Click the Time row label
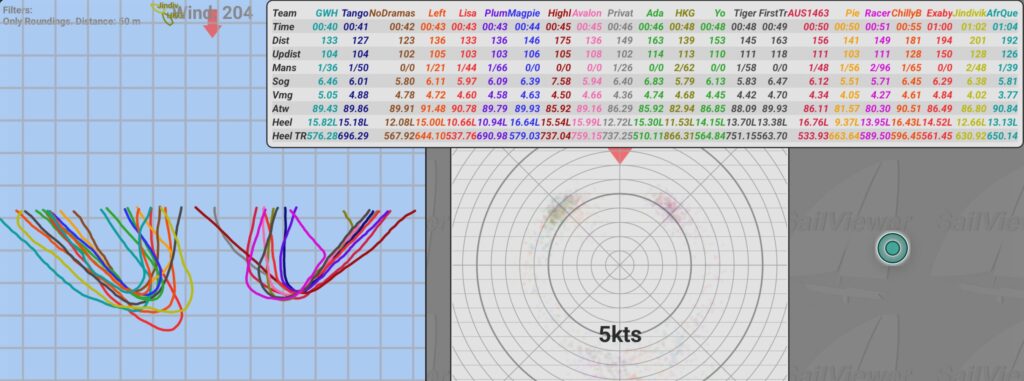The width and height of the screenshot is (1024, 381). [283, 27]
